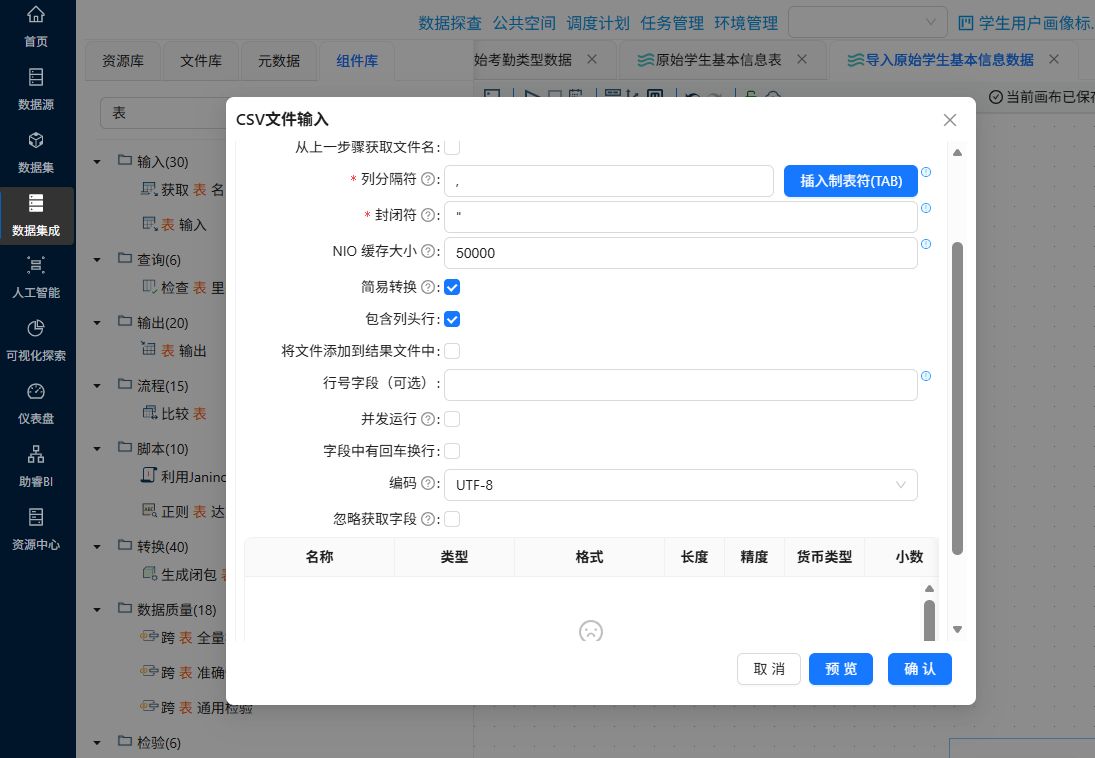Click help icon beside 编码 label
Viewport: 1095px width, 758px height.
tap(427, 483)
